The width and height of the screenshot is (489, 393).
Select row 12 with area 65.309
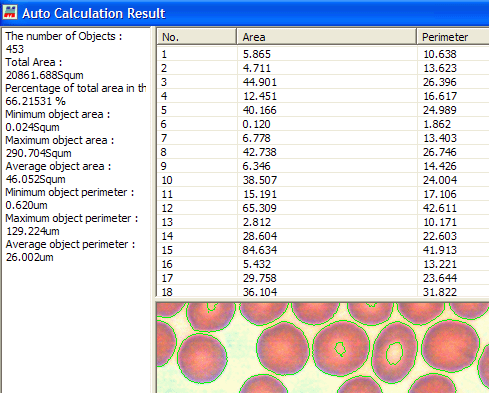tap(323, 208)
